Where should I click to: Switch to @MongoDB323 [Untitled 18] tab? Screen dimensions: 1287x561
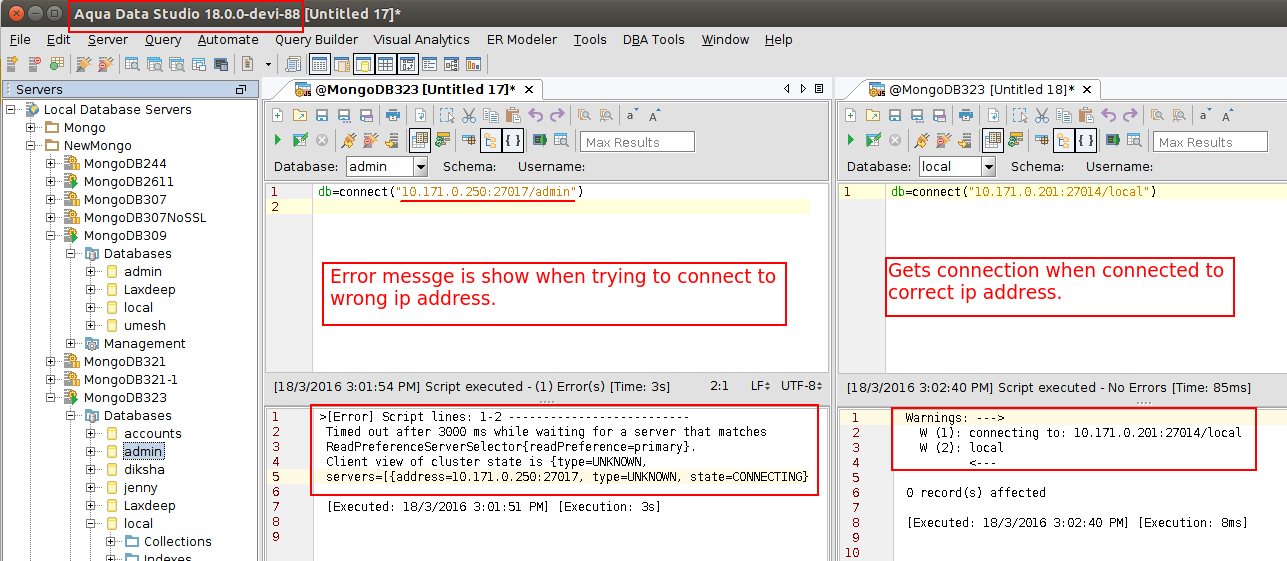click(981, 89)
